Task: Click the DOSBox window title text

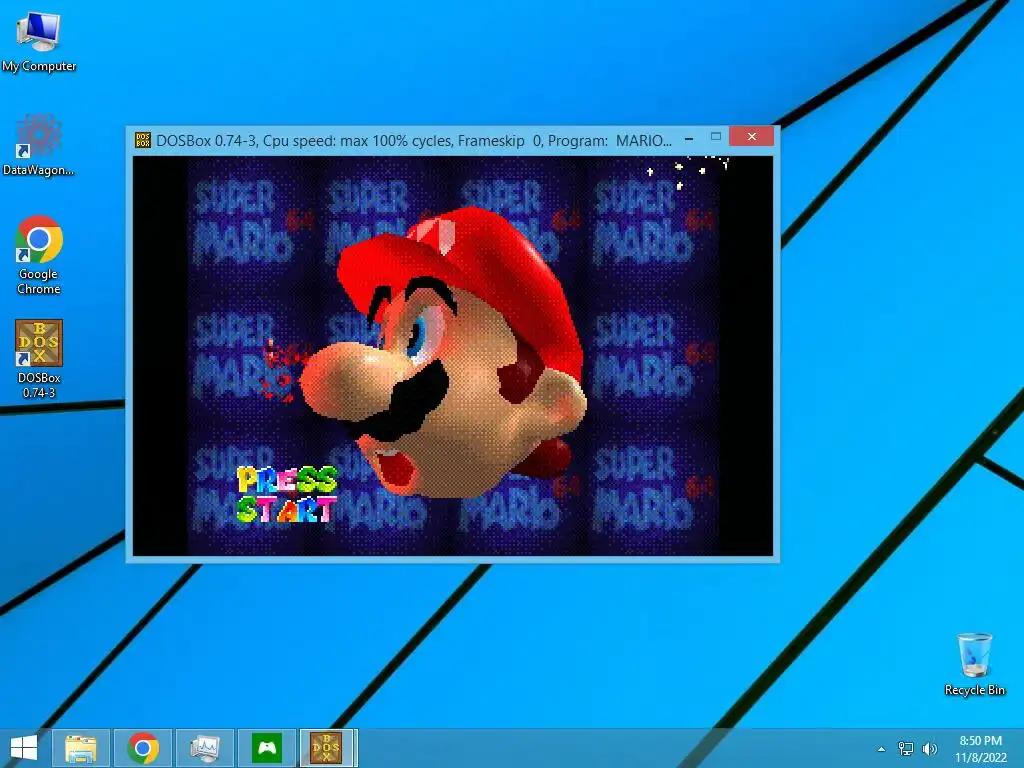Action: pos(414,140)
